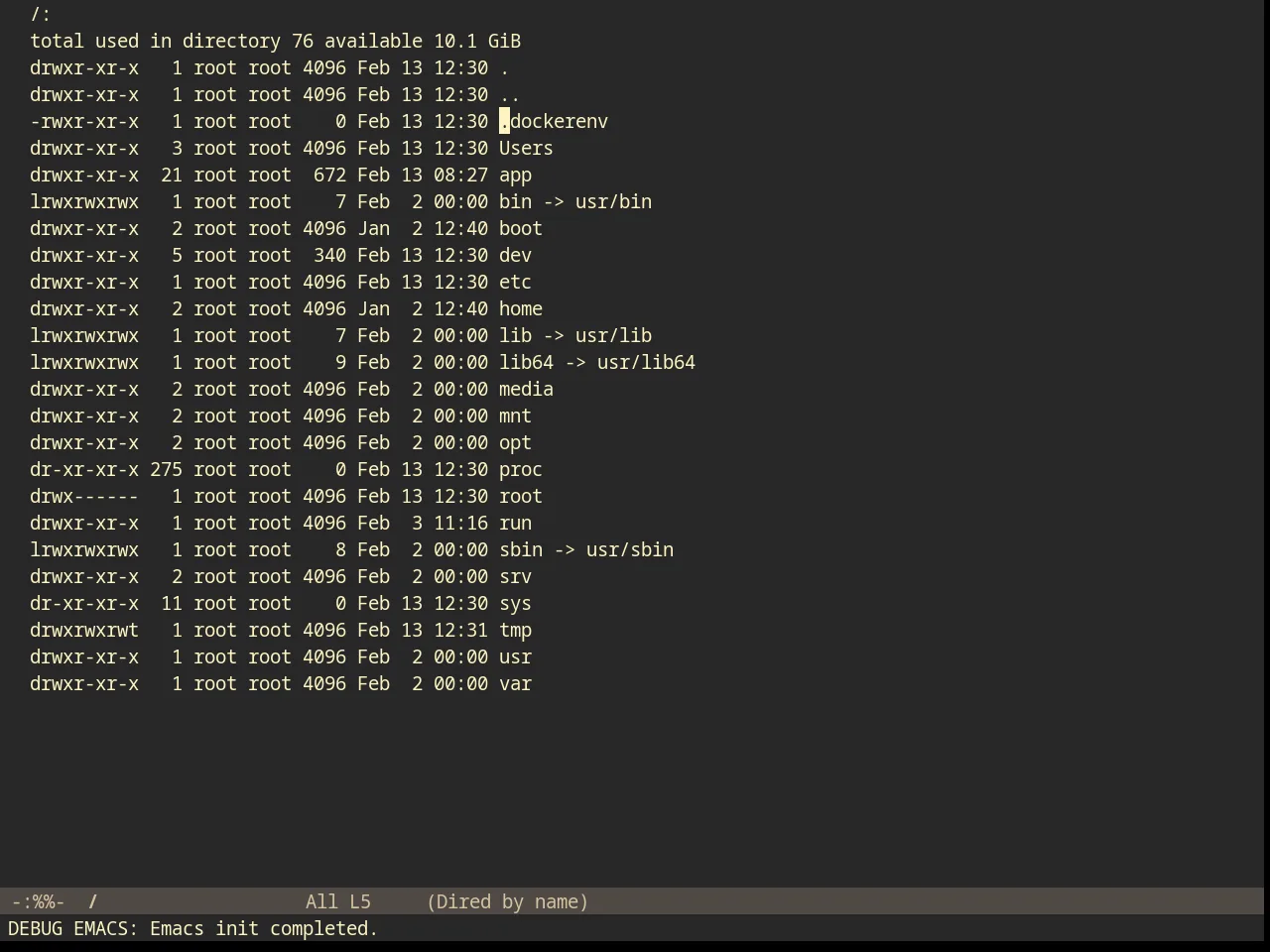Click the '/:' directory header line
The width and height of the screenshot is (1270, 952).
tap(41, 15)
